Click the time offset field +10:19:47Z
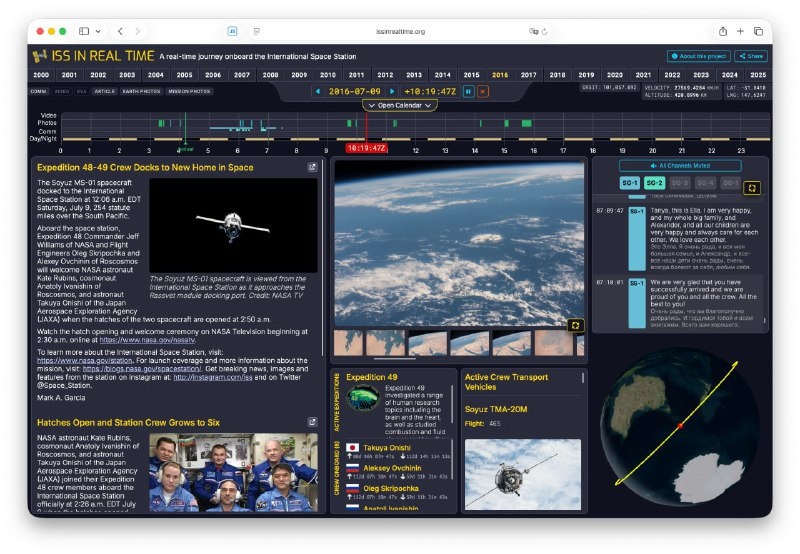The image size is (800, 554). (x=430, y=91)
